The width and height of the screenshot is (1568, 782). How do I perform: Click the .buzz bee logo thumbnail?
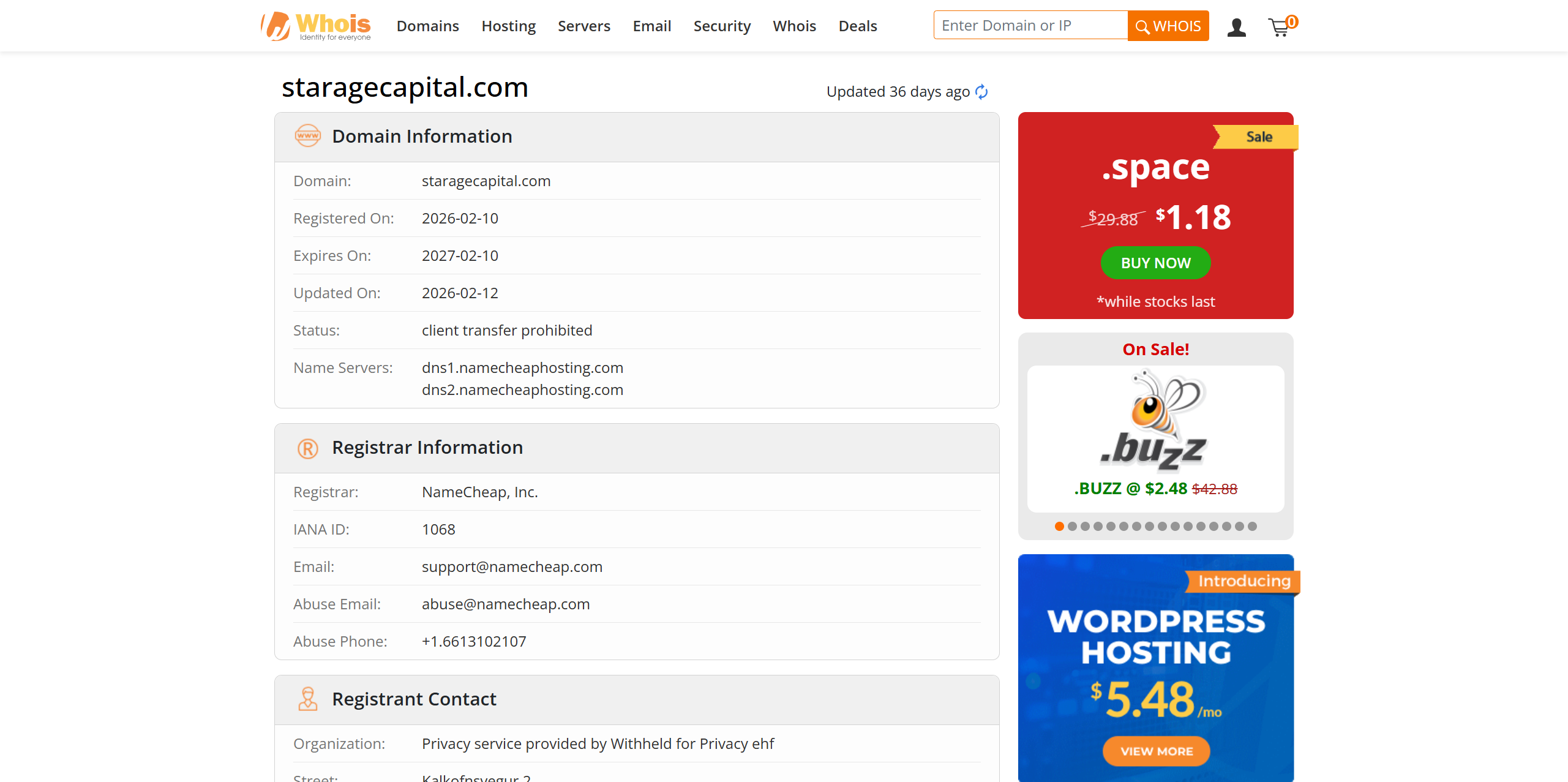(1155, 419)
